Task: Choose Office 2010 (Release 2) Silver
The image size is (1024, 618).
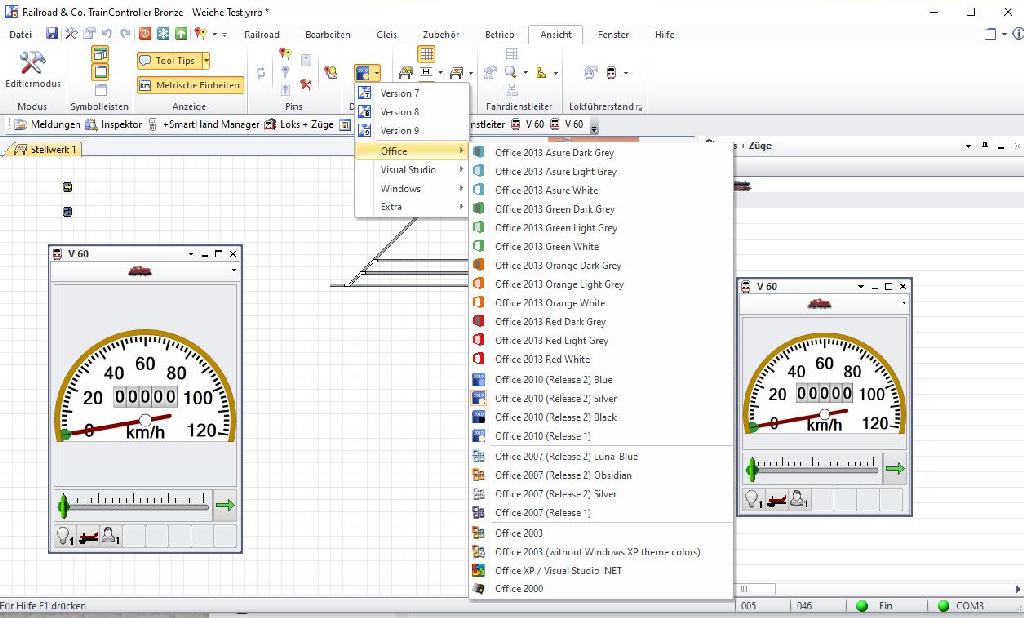Action: 555,399
